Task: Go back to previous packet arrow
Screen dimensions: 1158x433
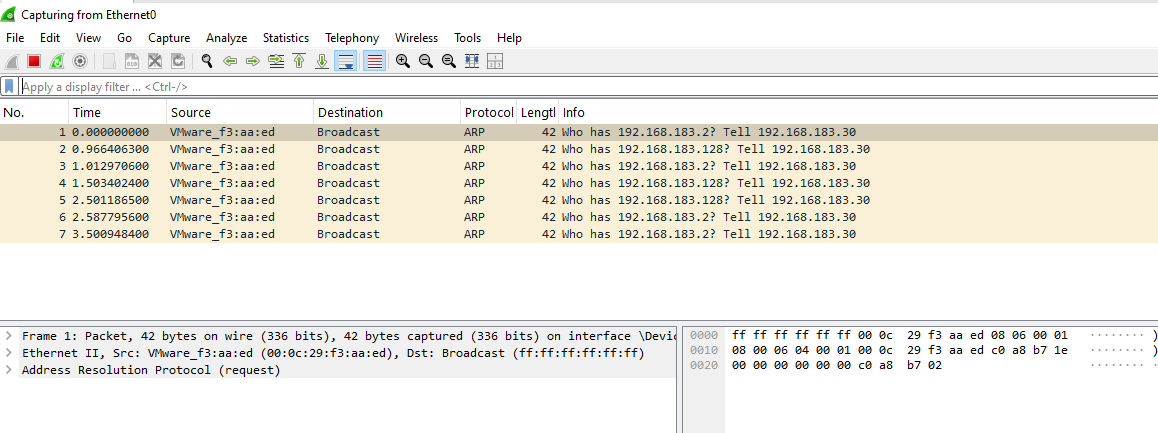Action: [230, 61]
